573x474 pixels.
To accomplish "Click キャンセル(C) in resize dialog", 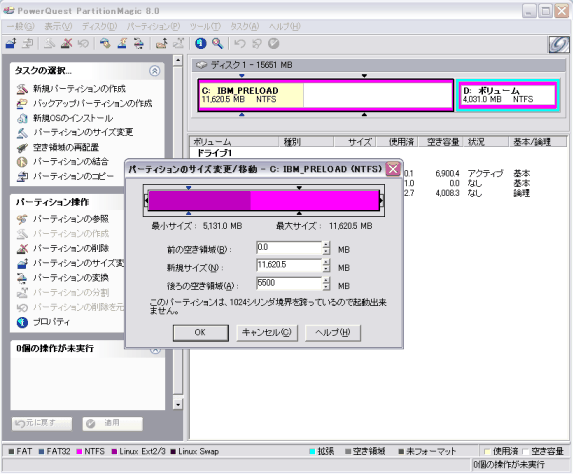I will coord(267,333).
